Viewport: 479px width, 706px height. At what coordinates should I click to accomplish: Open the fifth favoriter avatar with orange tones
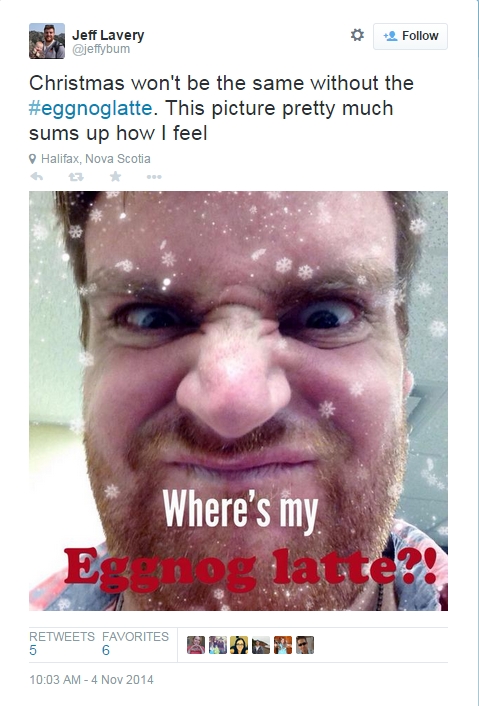(283, 645)
